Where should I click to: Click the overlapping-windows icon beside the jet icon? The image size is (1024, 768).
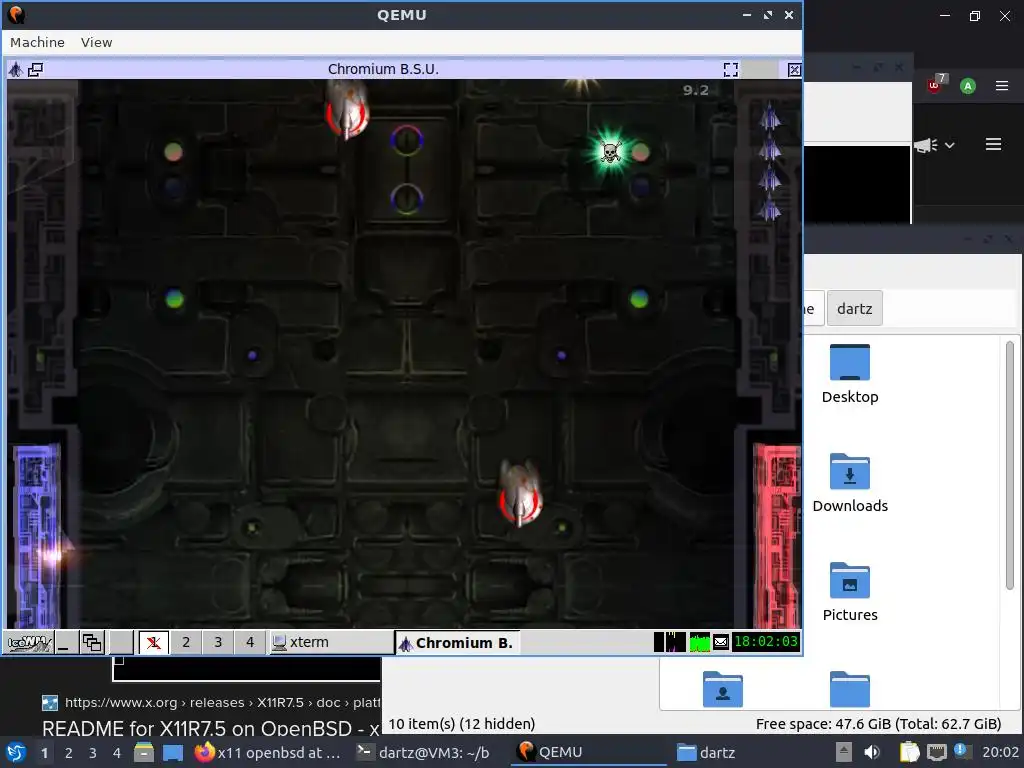(x=35, y=69)
